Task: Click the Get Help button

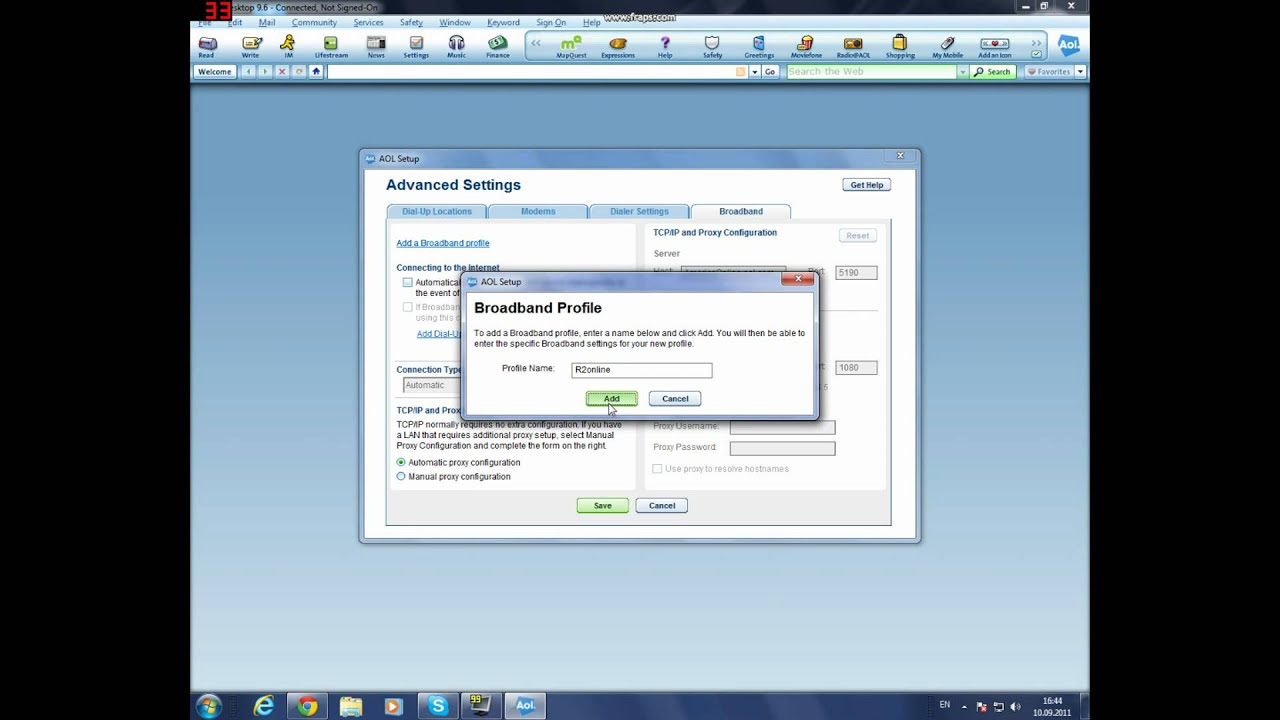Action: (x=866, y=185)
